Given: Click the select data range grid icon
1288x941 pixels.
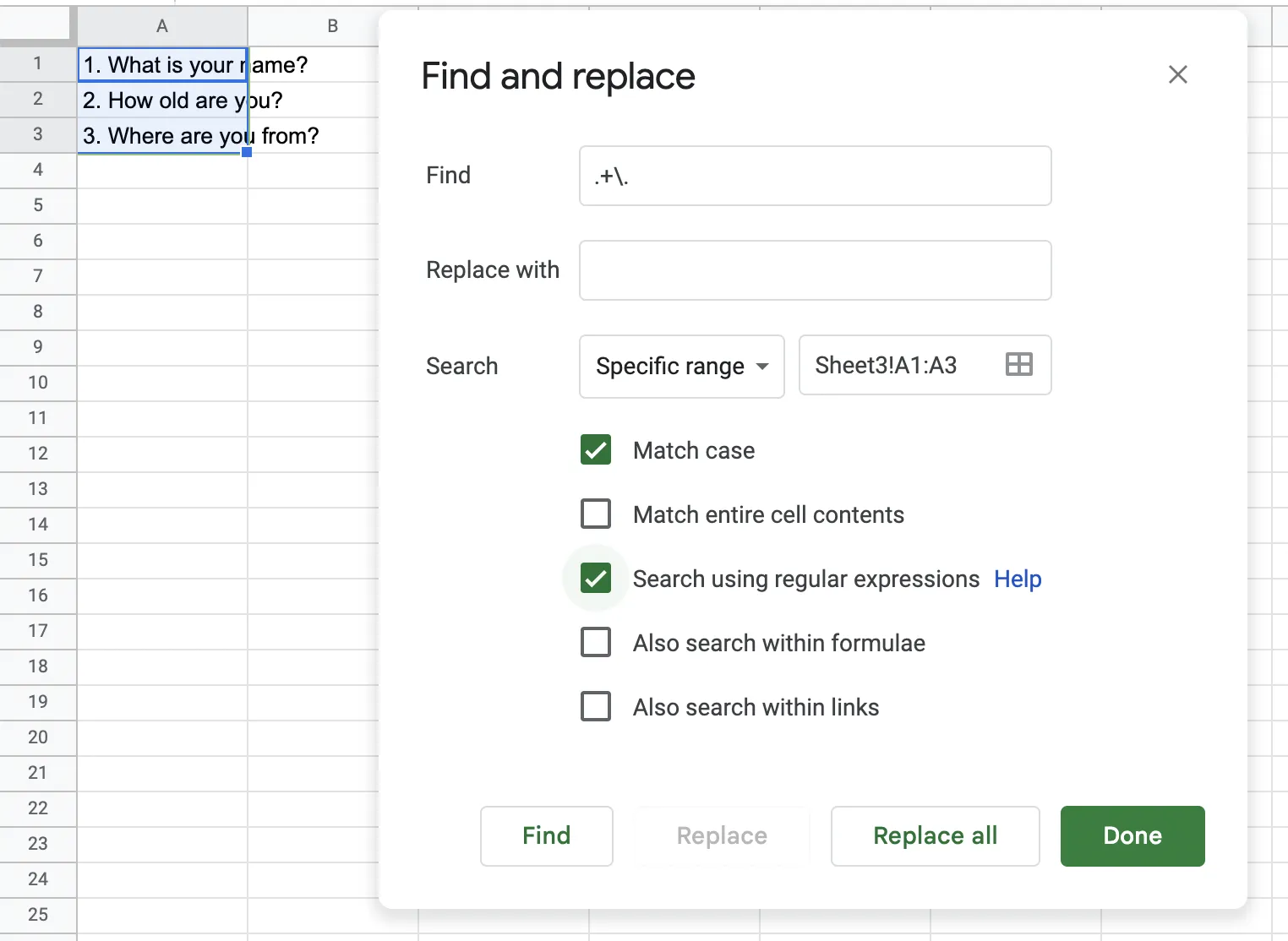Looking at the screenshot, I should [1019, 365].
